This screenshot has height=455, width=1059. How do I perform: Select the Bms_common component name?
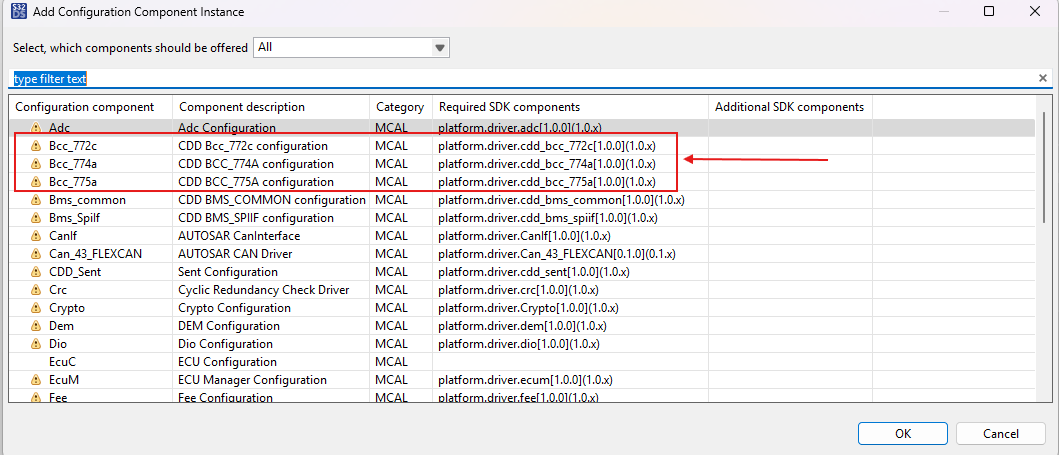(x=87, y=200)
